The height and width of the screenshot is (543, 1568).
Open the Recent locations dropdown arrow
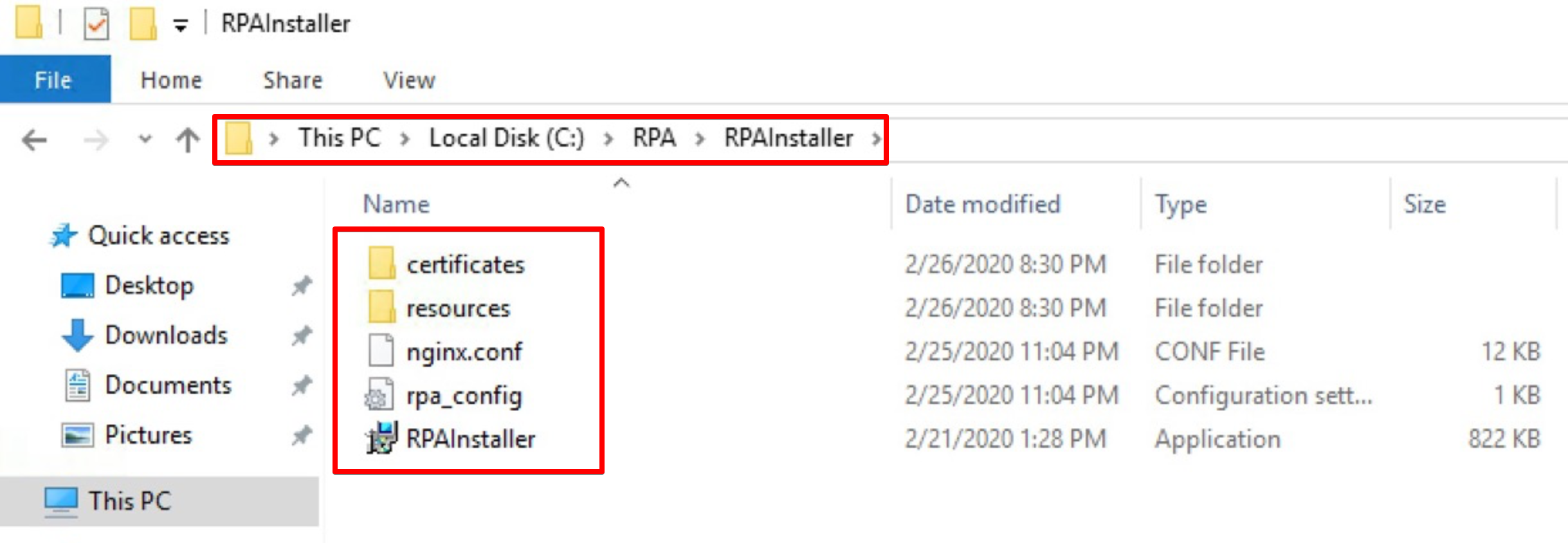pyautogui.click(x=145, y=139)
